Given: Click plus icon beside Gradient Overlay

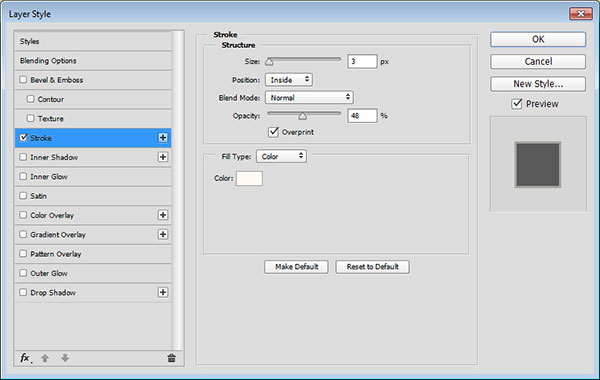Looking at the screenshot, I should tap(163, 234).
